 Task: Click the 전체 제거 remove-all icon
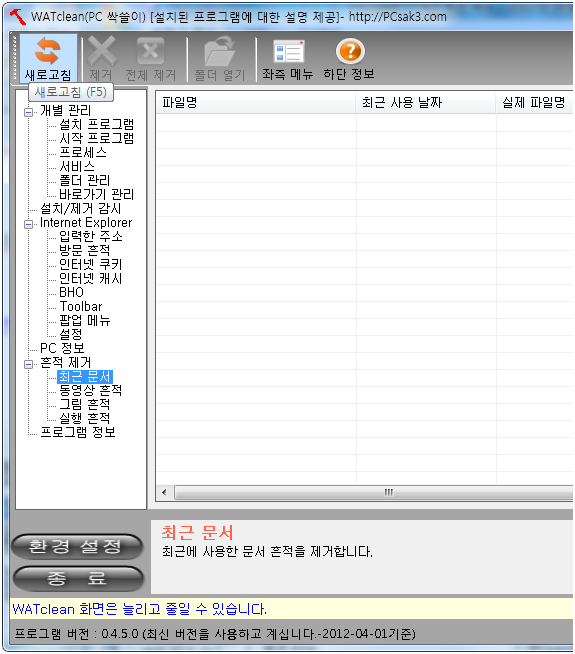tap(151, 51)
